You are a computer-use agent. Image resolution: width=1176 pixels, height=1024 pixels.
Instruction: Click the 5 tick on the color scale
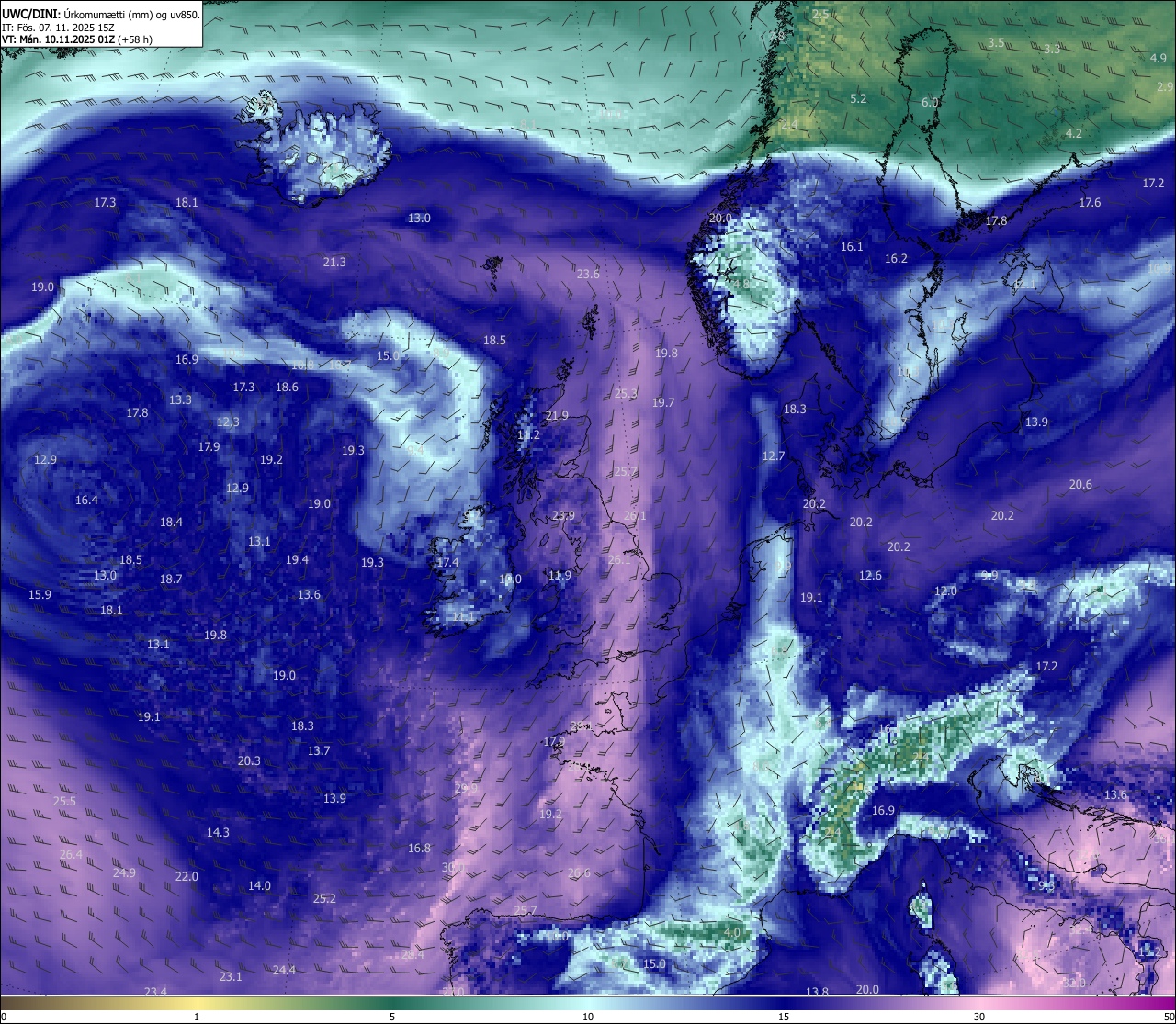click(x=392, y=1017)
